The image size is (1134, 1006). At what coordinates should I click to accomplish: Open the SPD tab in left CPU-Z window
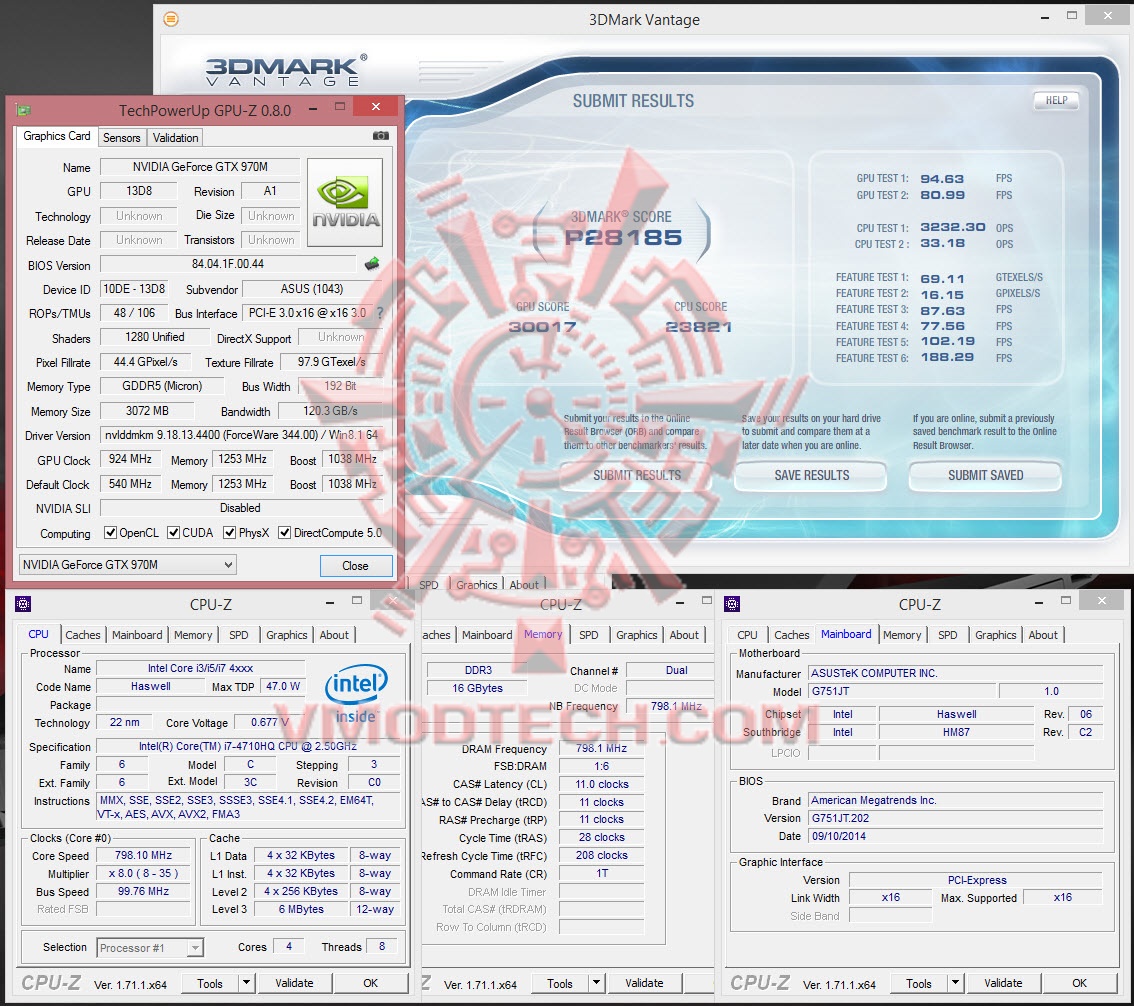tap(239, 634)
